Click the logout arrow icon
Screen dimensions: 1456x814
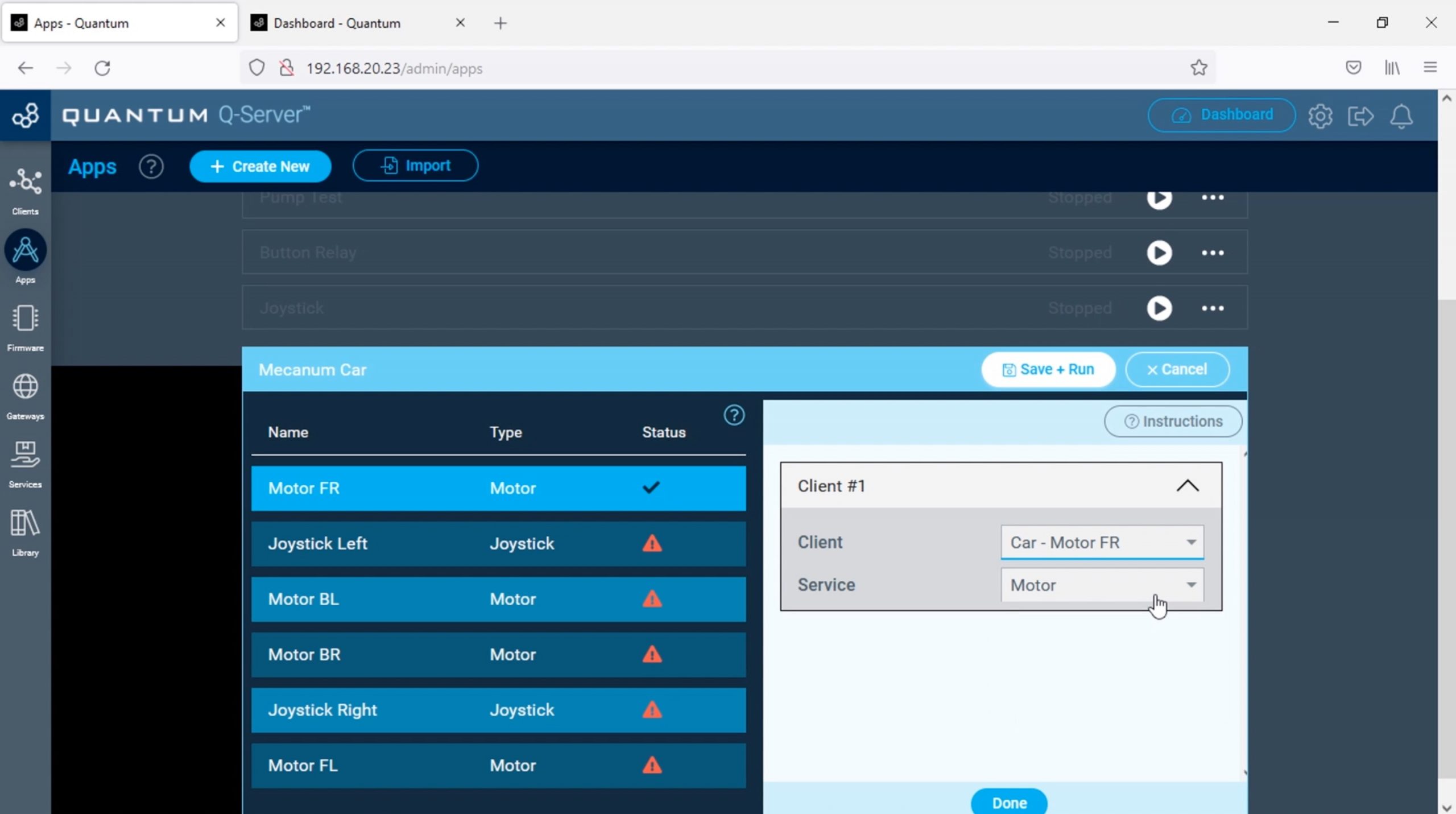pyautogui.click(x=1360, y=116)
